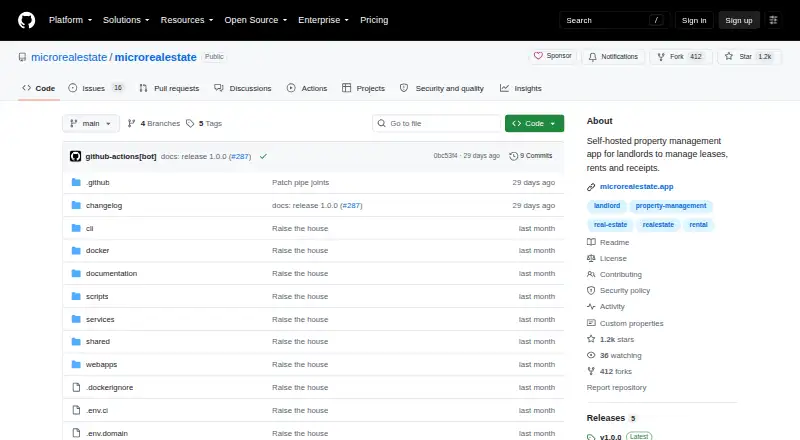Click the property-management topic tag
800x440 pixels.
click(x=671, y=206)
